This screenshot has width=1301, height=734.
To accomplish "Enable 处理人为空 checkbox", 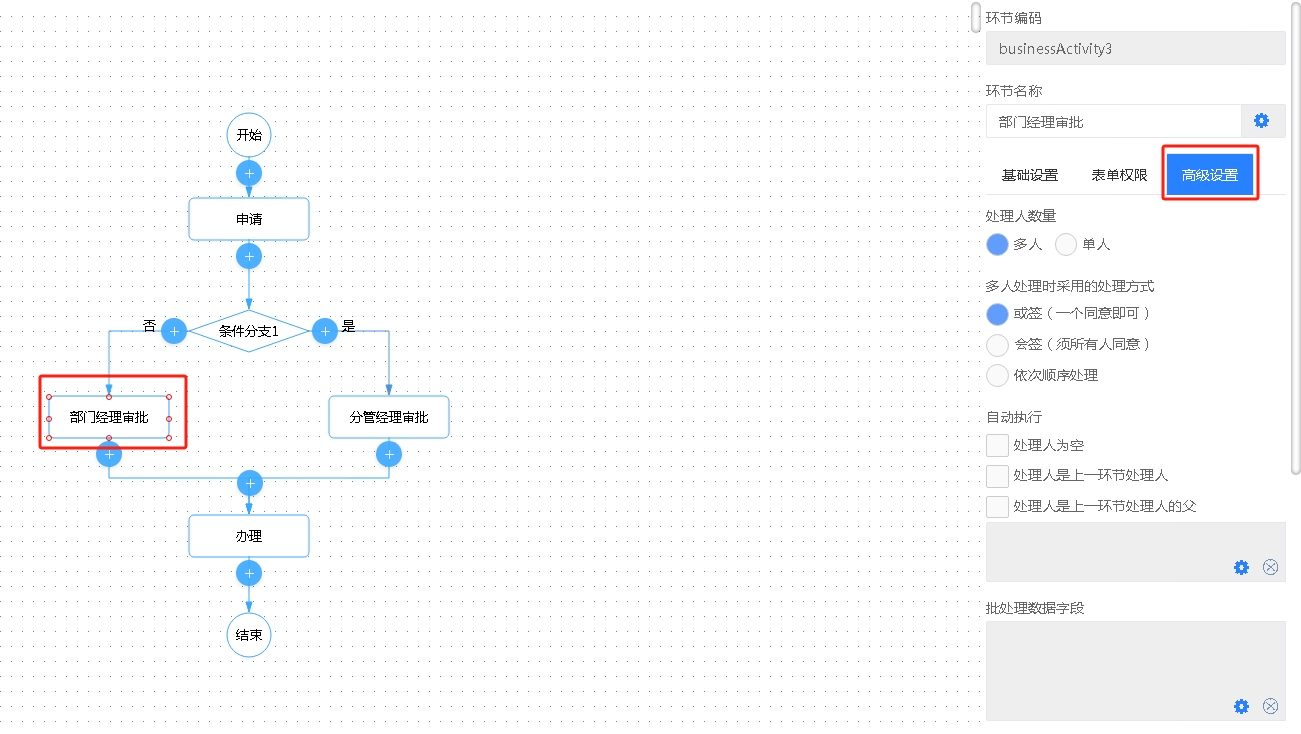I will point(997,445).
